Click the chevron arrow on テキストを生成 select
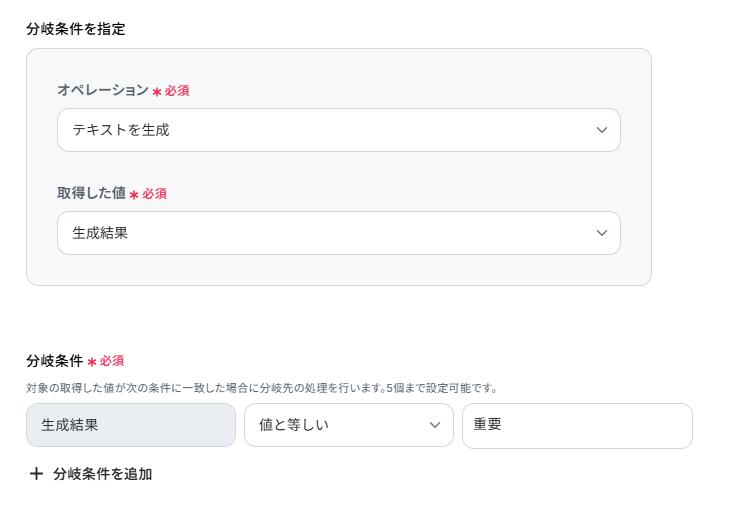Screen dimensions: 745x506 click(x=602, y=130)
